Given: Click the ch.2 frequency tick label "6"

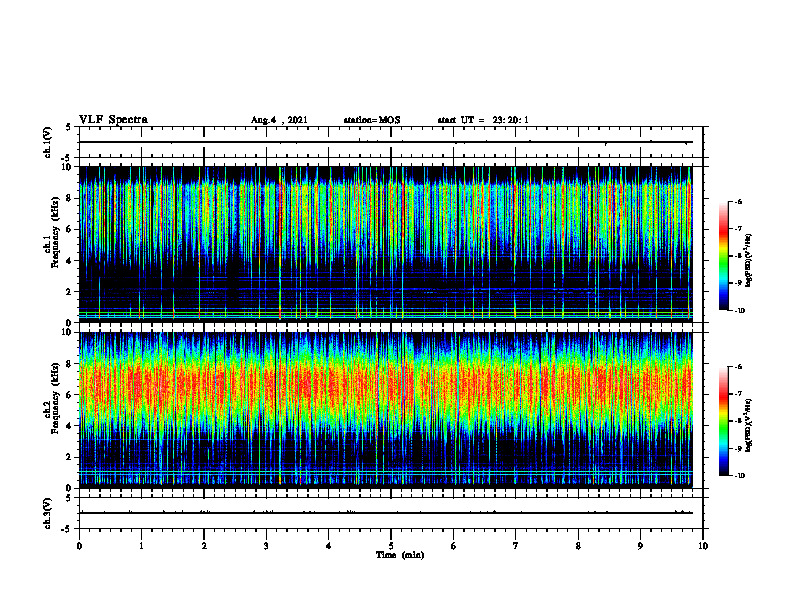Looking at the screenshot, I should (x=70, y=395).
